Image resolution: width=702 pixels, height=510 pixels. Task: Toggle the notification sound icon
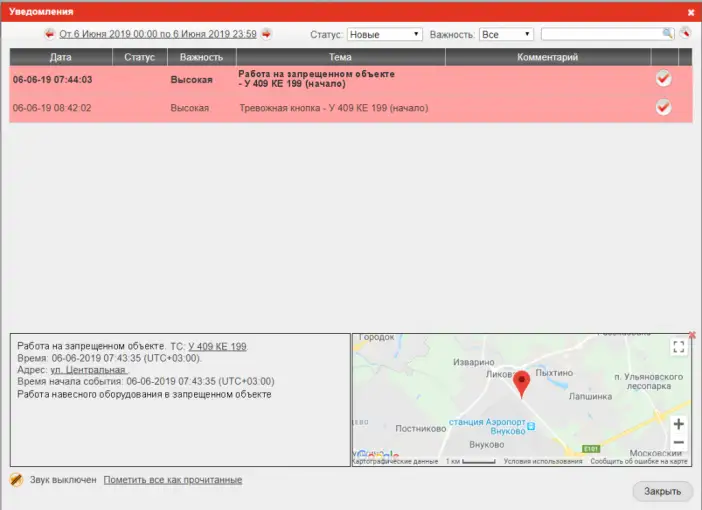pyautogui.click(x=16, y=480)
